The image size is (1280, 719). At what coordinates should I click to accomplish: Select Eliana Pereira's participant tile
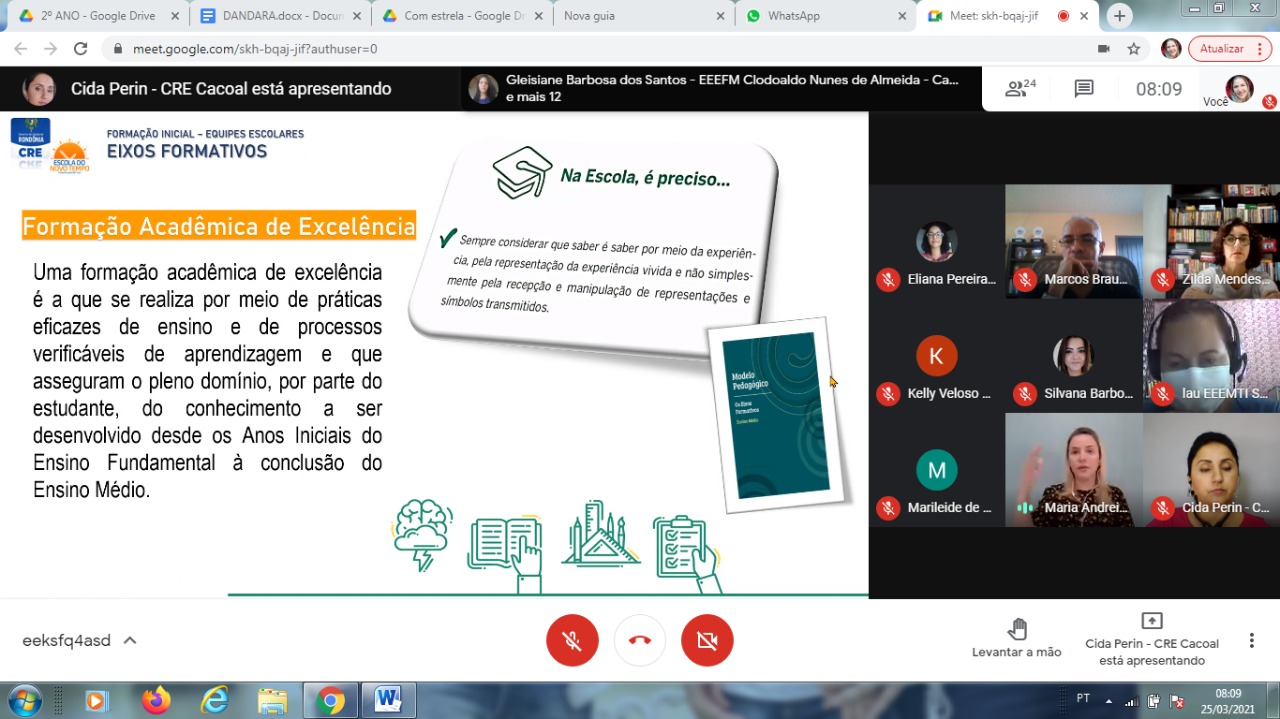click(937, 241)
